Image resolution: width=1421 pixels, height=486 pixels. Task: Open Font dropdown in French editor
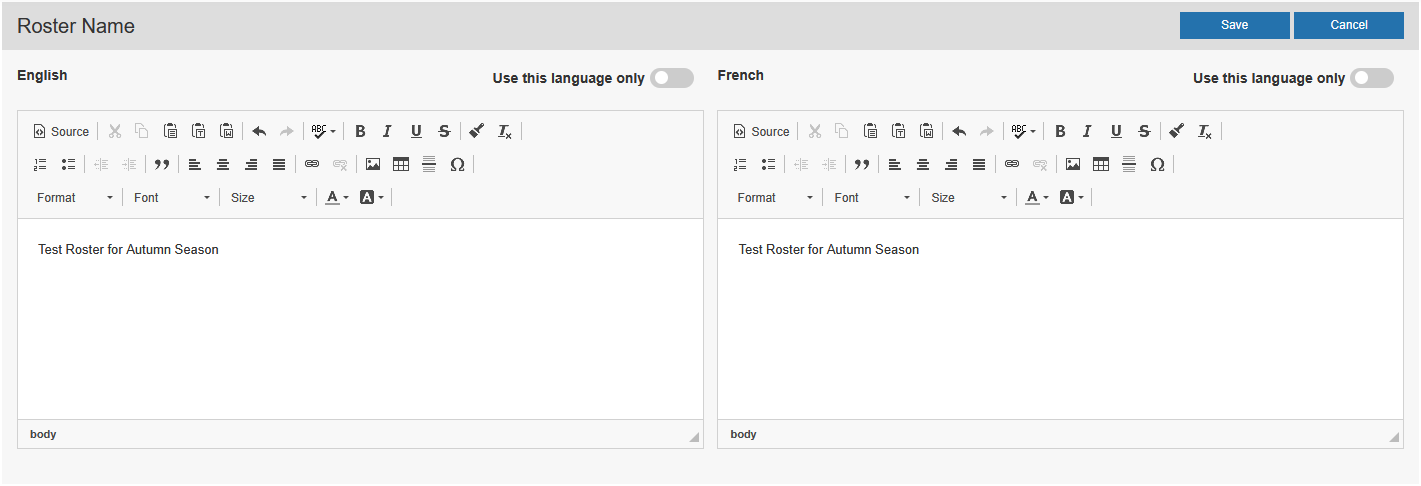click(872, 198)
